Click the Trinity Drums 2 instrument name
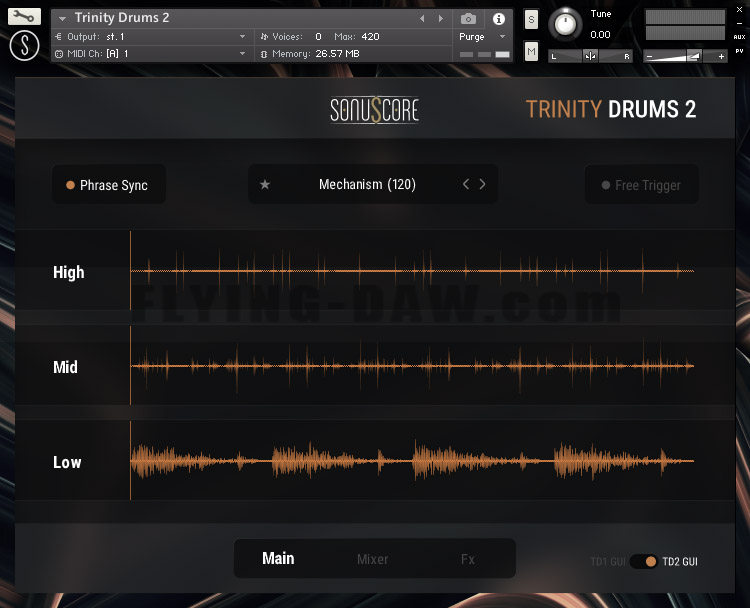This screenshot has height=608, width=750. pyautogui.click(x=122, y=18)
